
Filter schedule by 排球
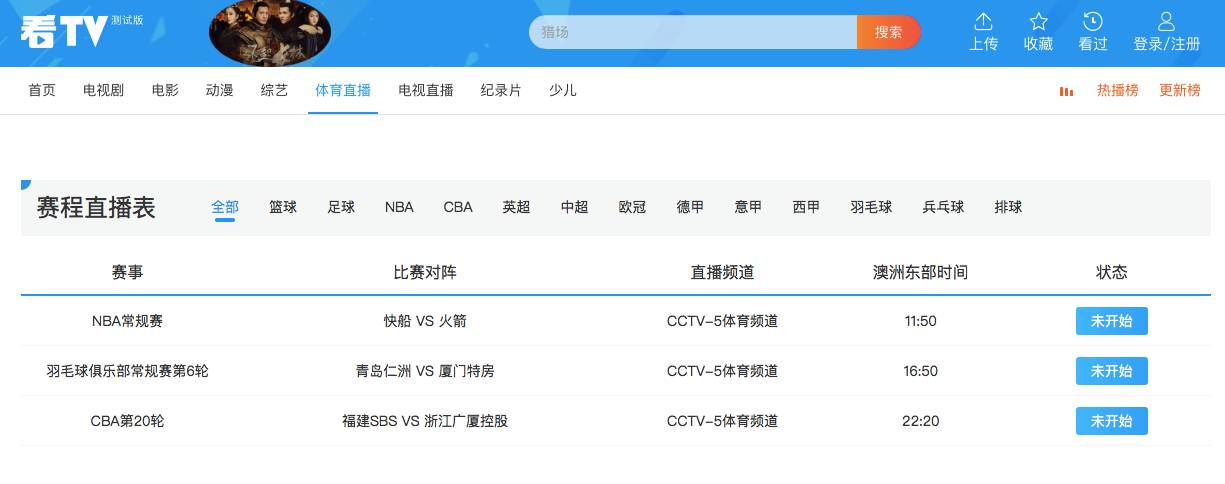[x=1008, y=207]
